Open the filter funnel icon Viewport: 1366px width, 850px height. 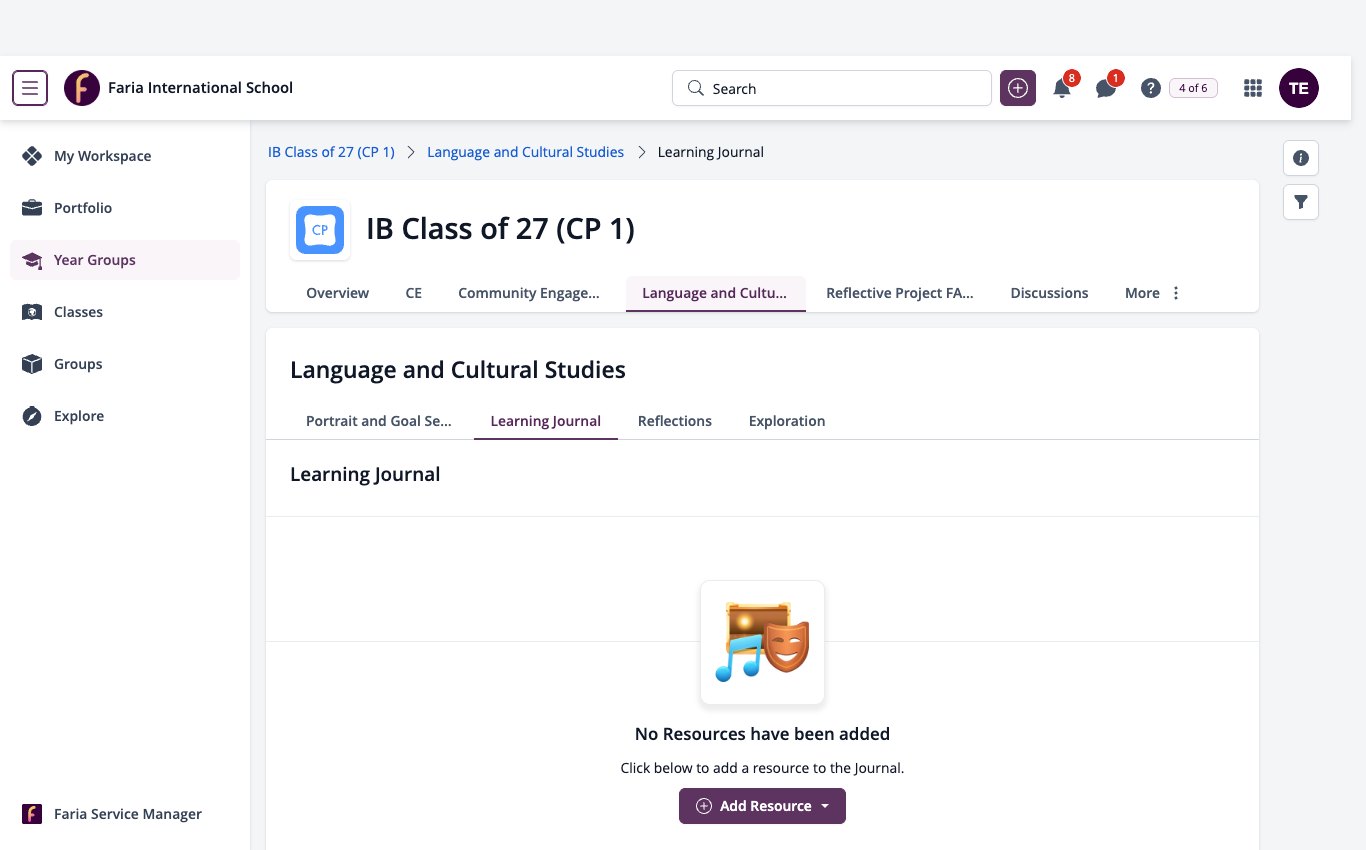(1301, 202)
